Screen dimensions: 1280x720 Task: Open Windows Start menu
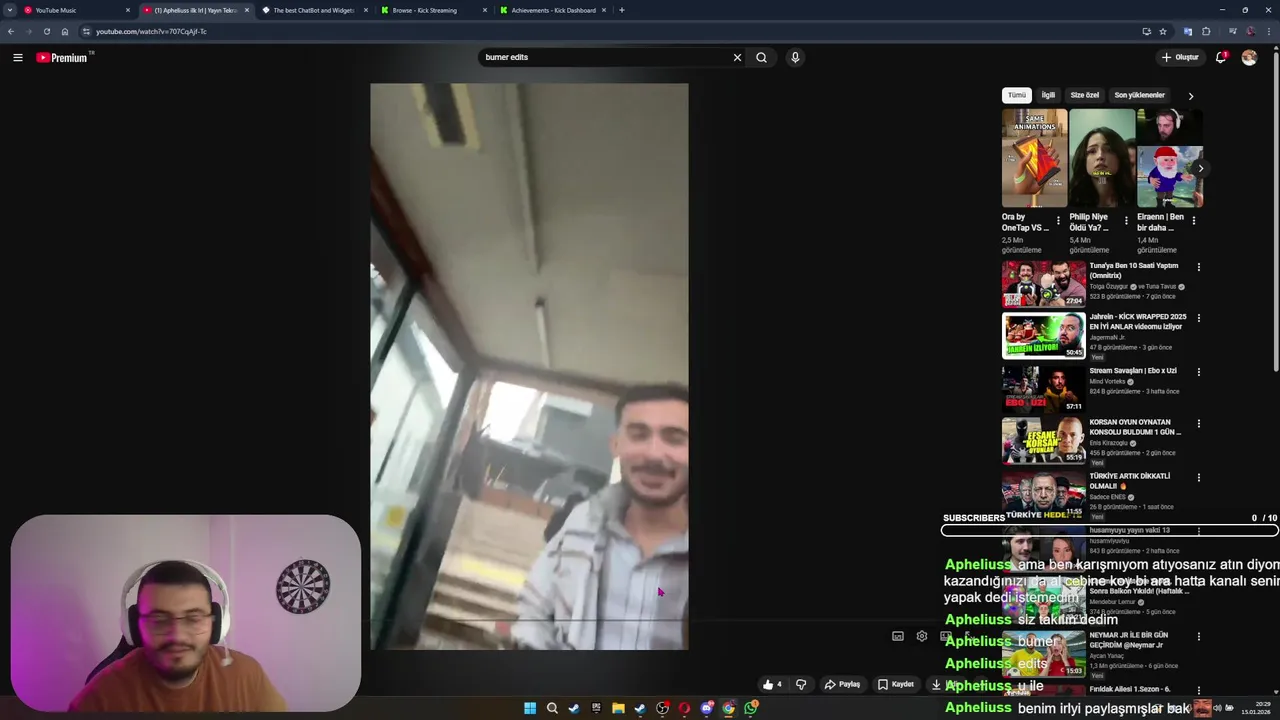(x=530, y=708)
